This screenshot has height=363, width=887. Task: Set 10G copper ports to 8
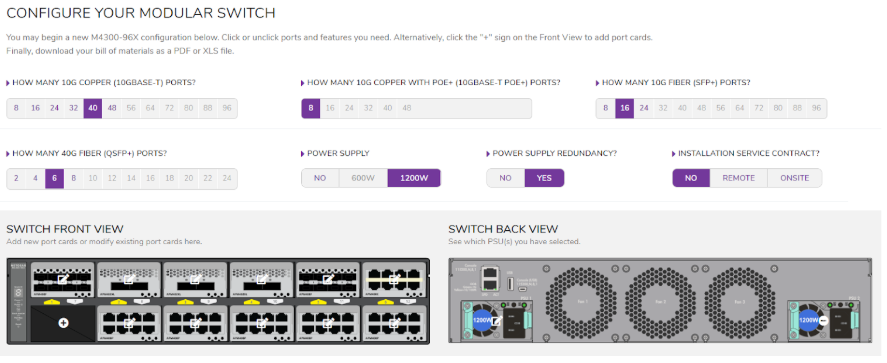[16, 109]
